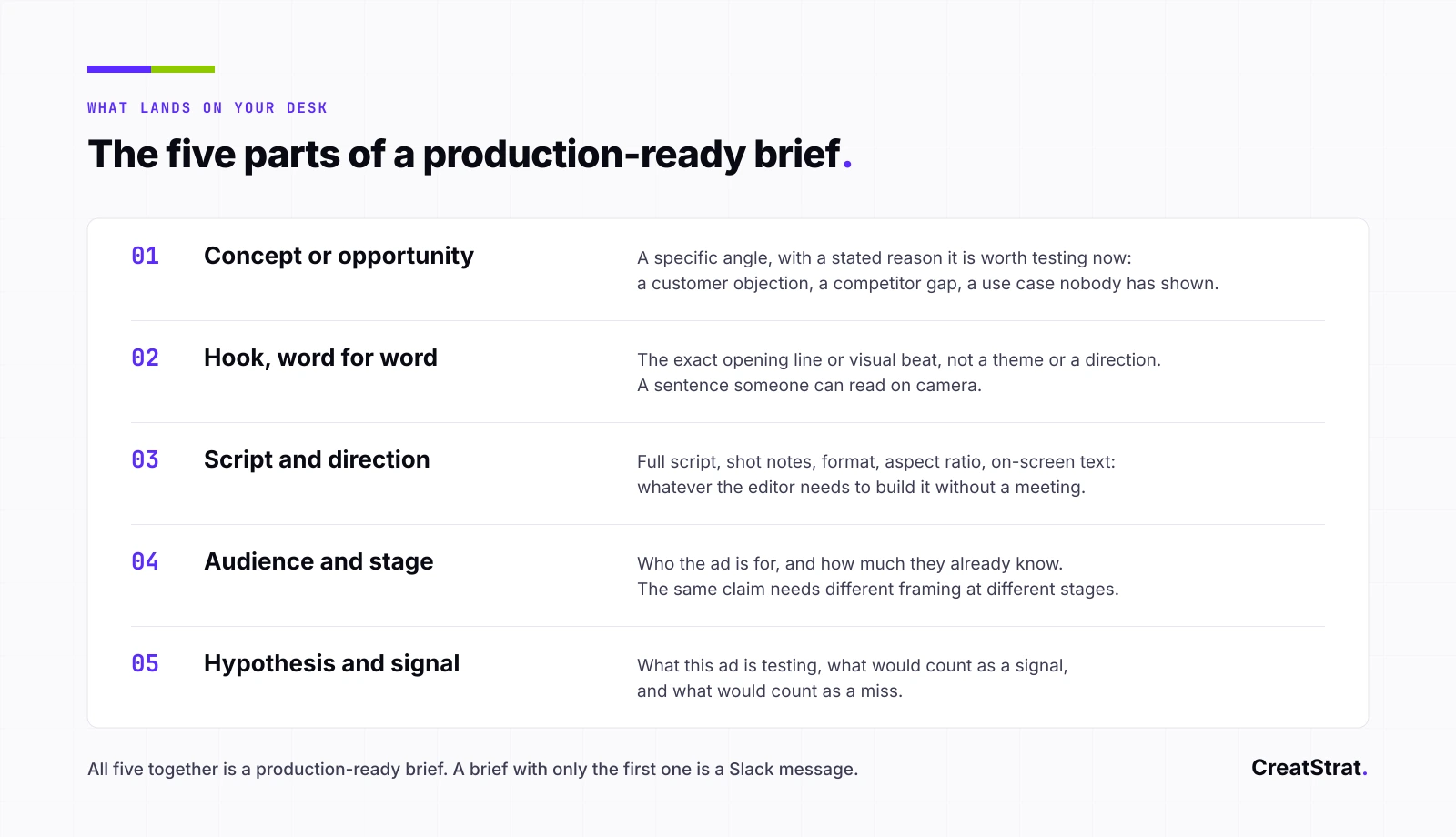Click the 04 number marker
Screen dimensions: 1456x837
(x=146, y=561)
